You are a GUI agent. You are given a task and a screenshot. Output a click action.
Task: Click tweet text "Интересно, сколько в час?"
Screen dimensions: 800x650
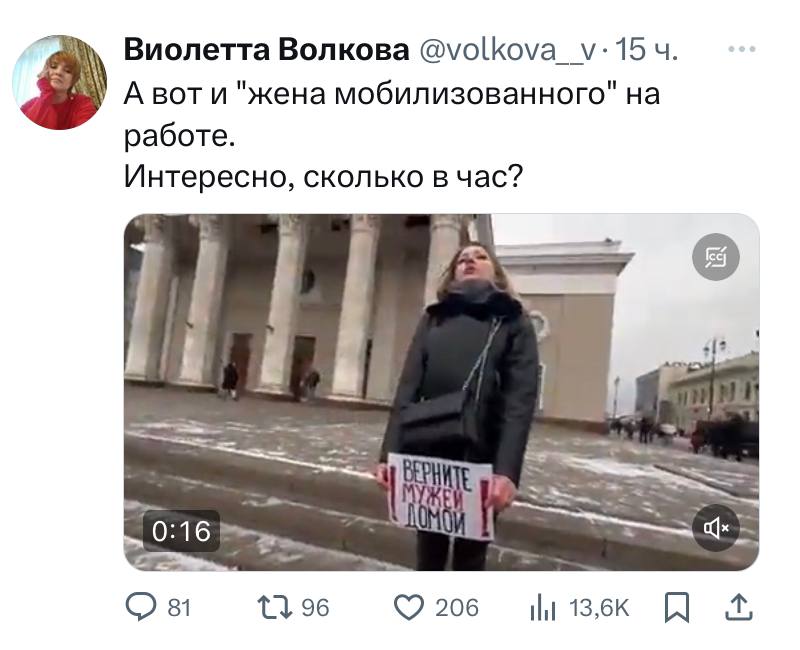click(x=323, y=177)
